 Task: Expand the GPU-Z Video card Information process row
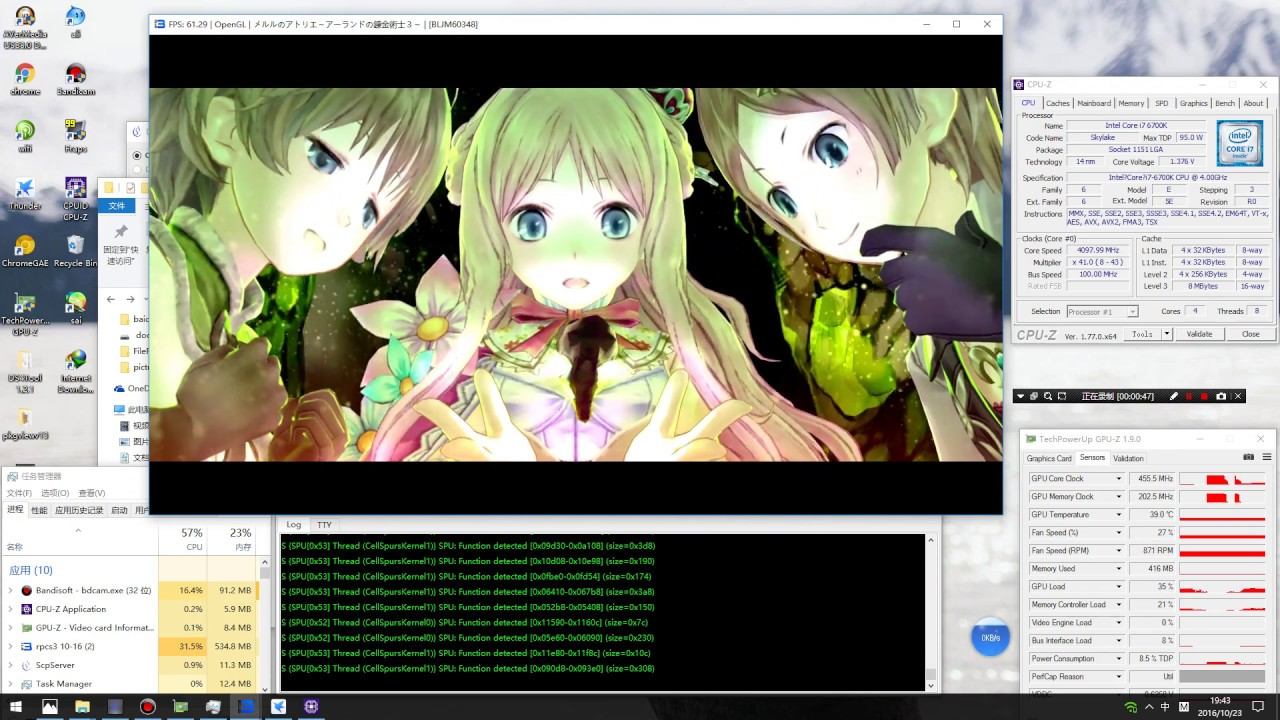[11, 628]
